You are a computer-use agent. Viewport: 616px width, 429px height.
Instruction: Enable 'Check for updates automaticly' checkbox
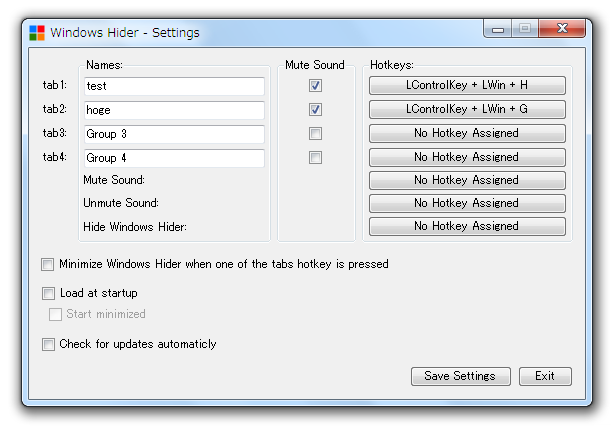(48, 345)
